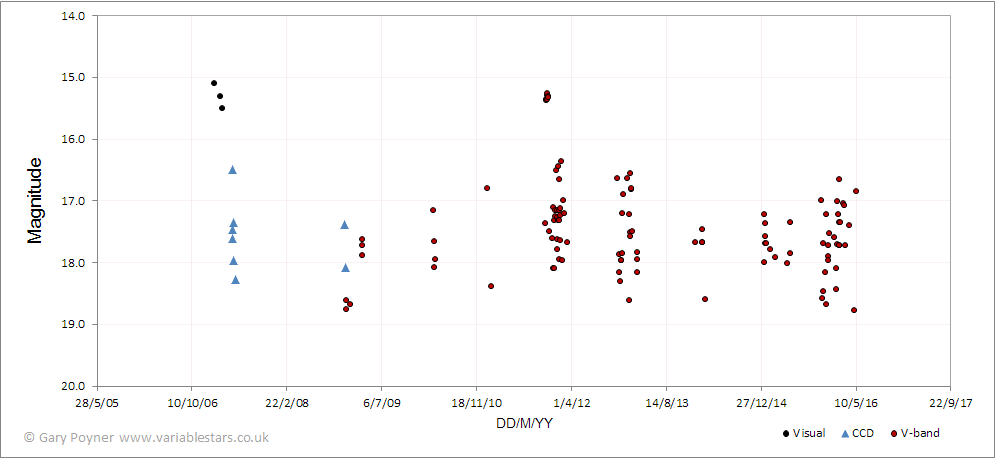Click the Gary Poyner copyright text
This screenshot has width=995, height=458.
(76, 437)
